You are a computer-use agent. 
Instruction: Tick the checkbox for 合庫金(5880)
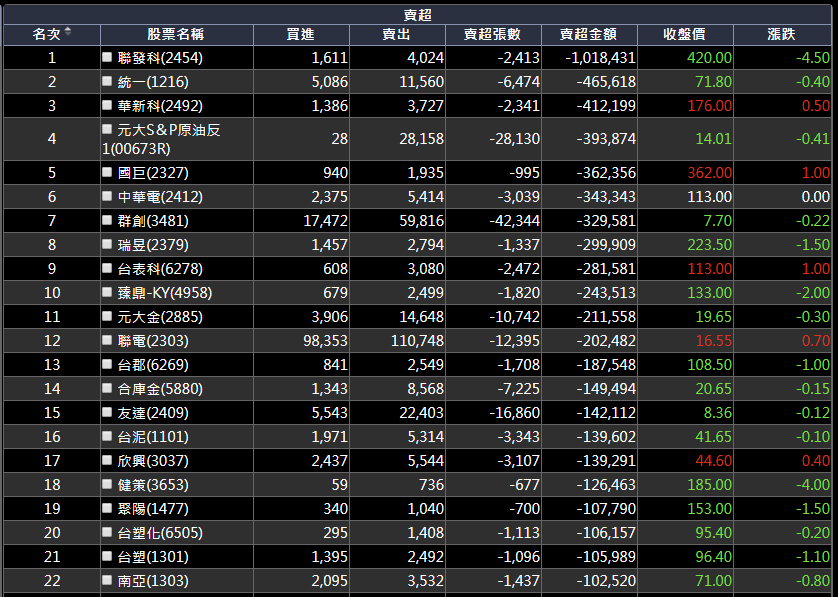pyautogui.click(x=107, y=388)
